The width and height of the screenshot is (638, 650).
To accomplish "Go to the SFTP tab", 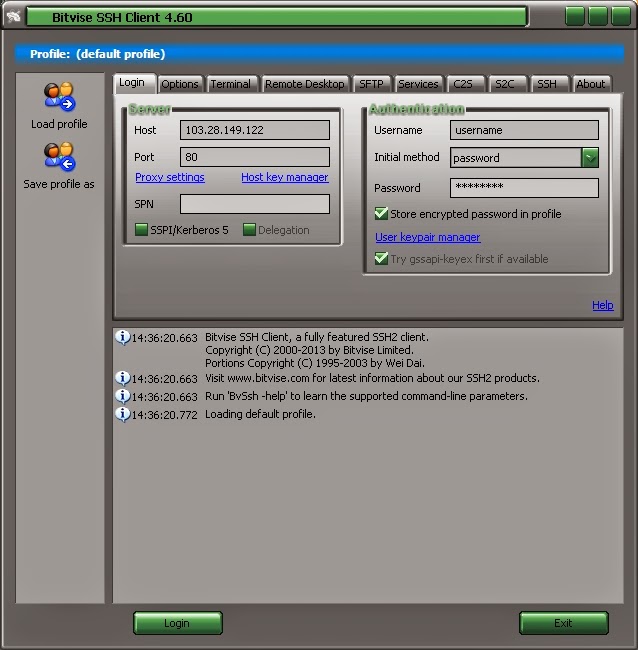I will pyautogui.click(x=371, y=84).
